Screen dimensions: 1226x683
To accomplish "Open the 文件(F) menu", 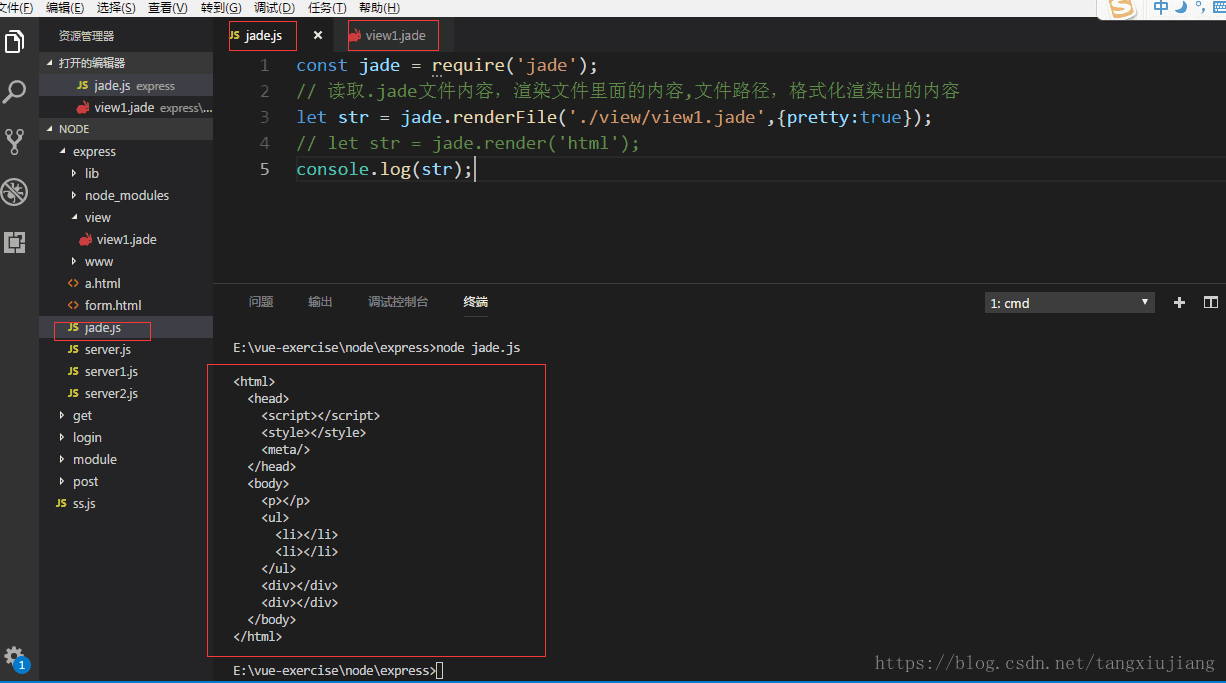I will 15,7.
